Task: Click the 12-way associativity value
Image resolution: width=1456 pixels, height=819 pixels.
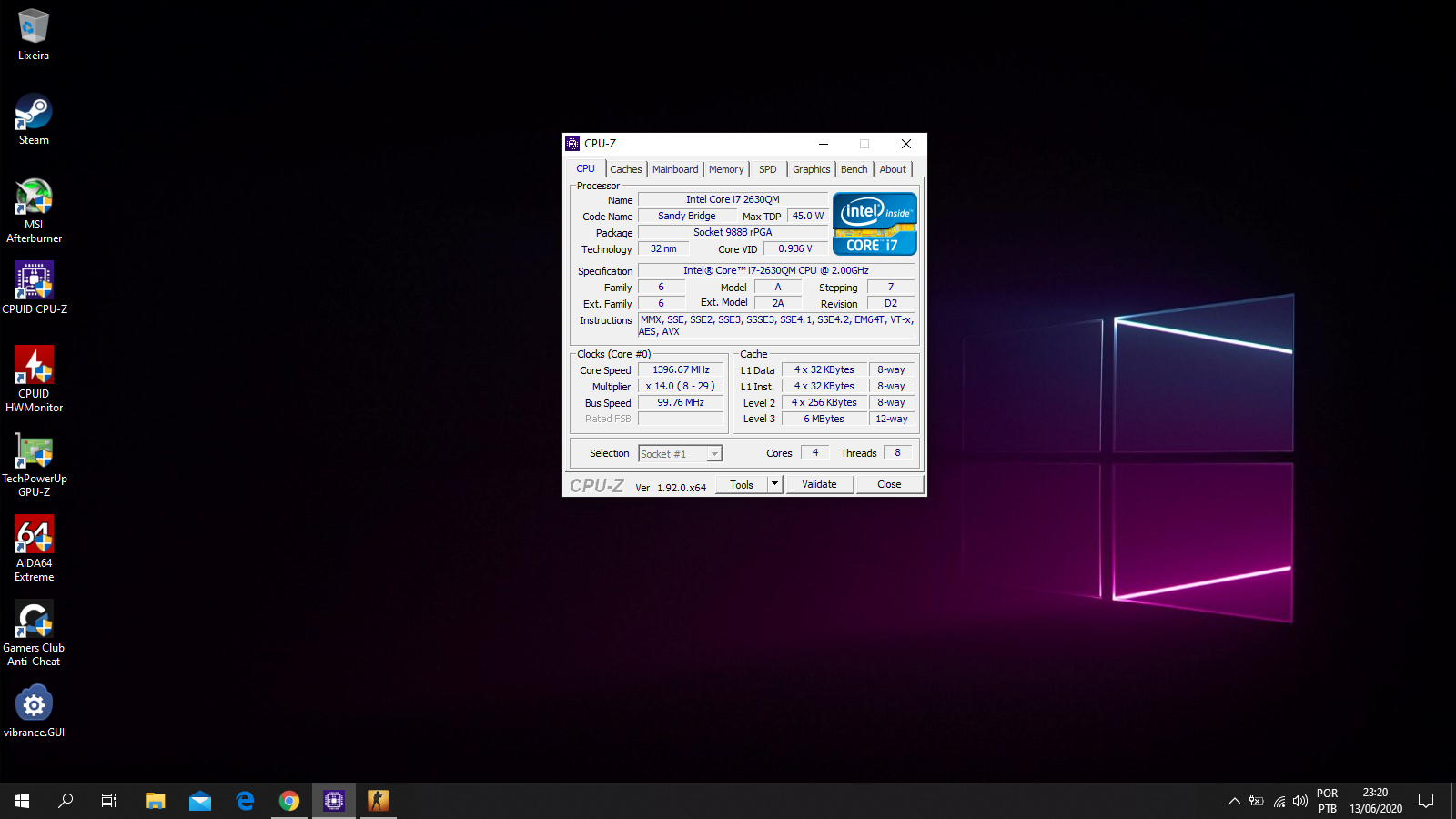Action: 891,419
